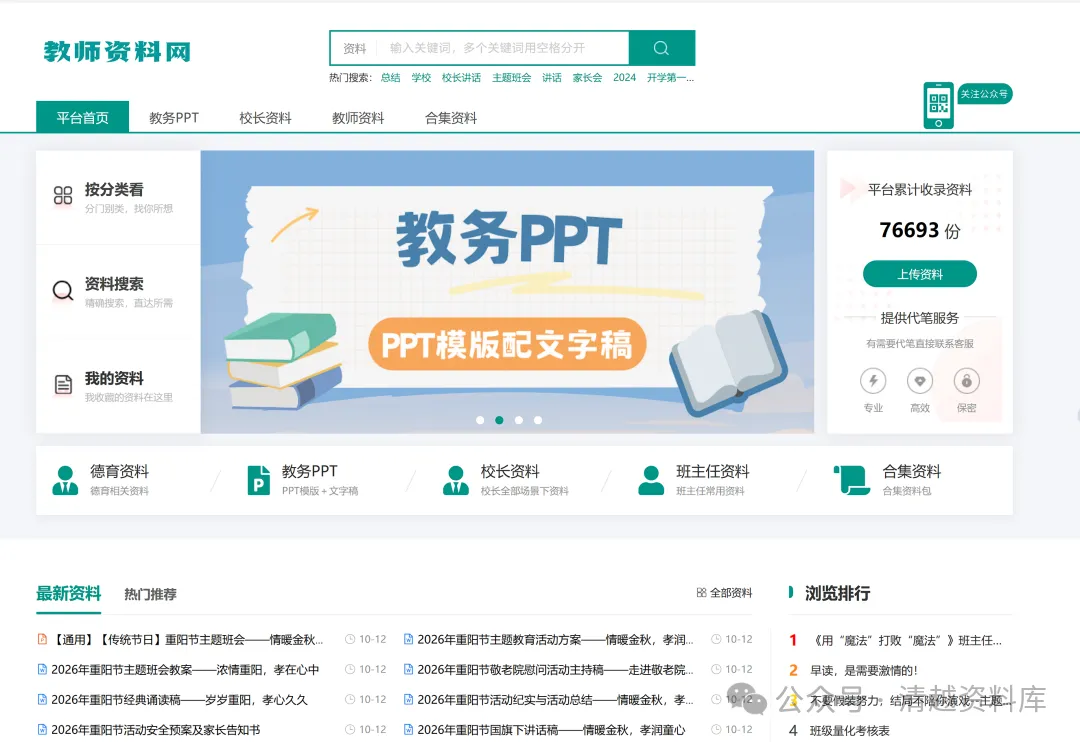Click the 合集资料 scroll icon
The height and width of the screenshot is (742, 1080).
click(852, 480)
